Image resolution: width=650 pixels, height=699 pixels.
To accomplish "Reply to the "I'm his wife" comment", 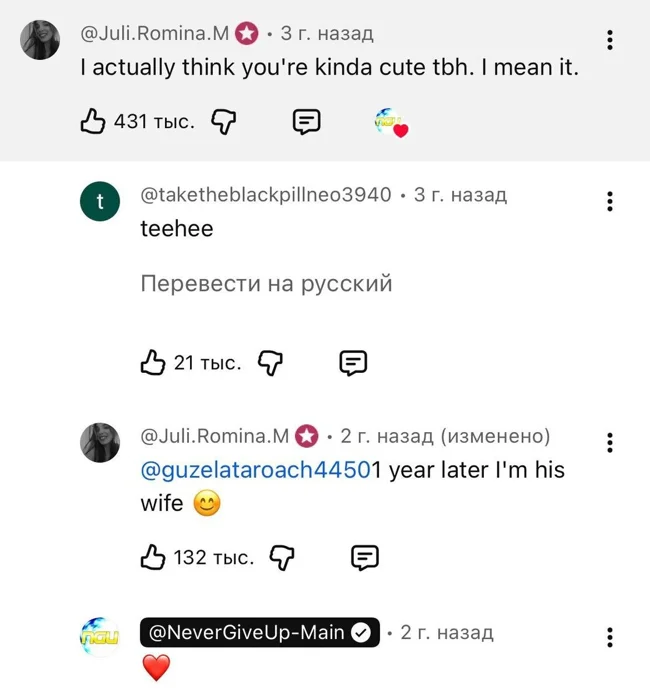I will pos(365,557).
